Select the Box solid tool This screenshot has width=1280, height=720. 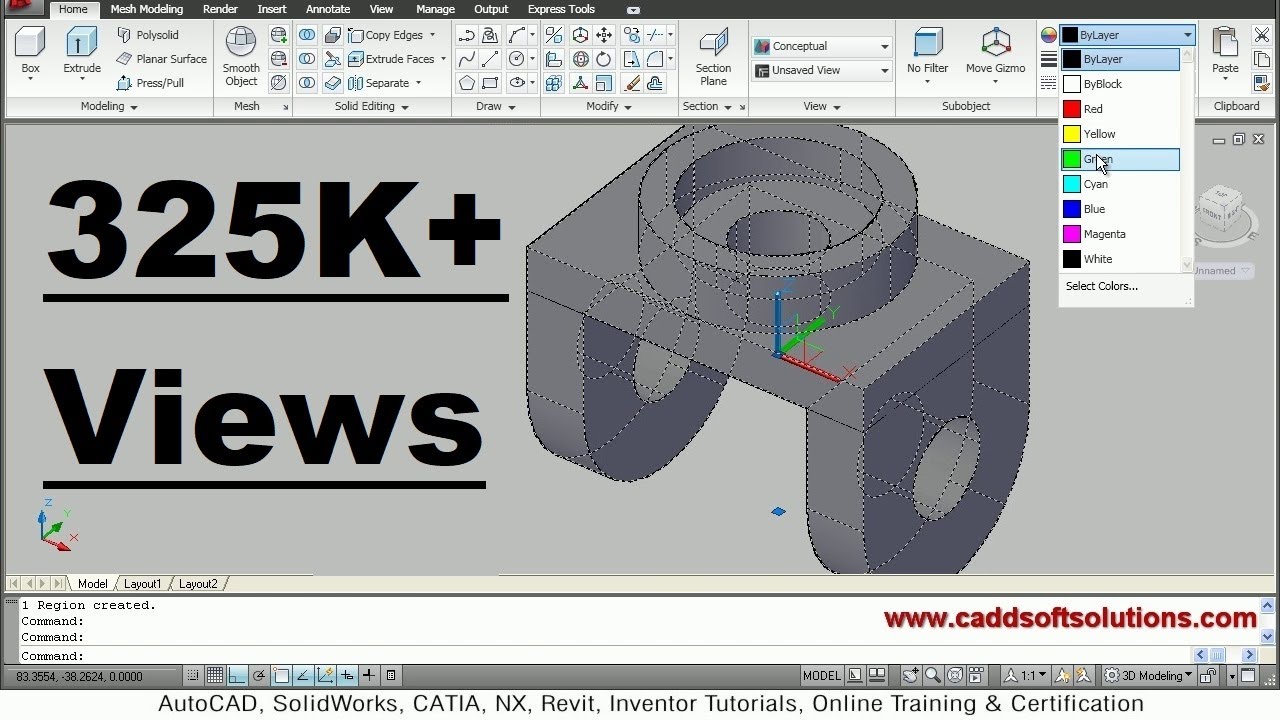tap(31, 52)
